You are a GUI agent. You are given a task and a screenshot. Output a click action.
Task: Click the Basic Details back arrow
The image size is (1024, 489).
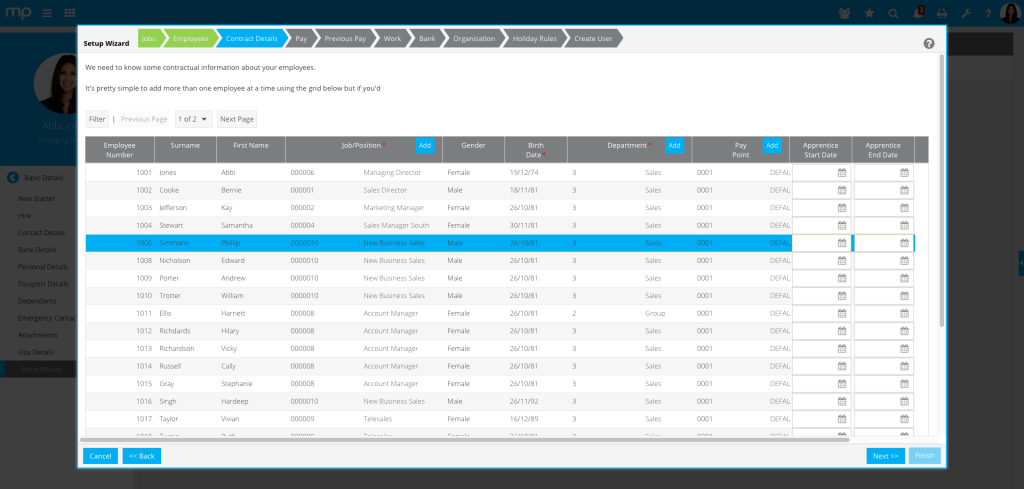click(x=13, y=178)
